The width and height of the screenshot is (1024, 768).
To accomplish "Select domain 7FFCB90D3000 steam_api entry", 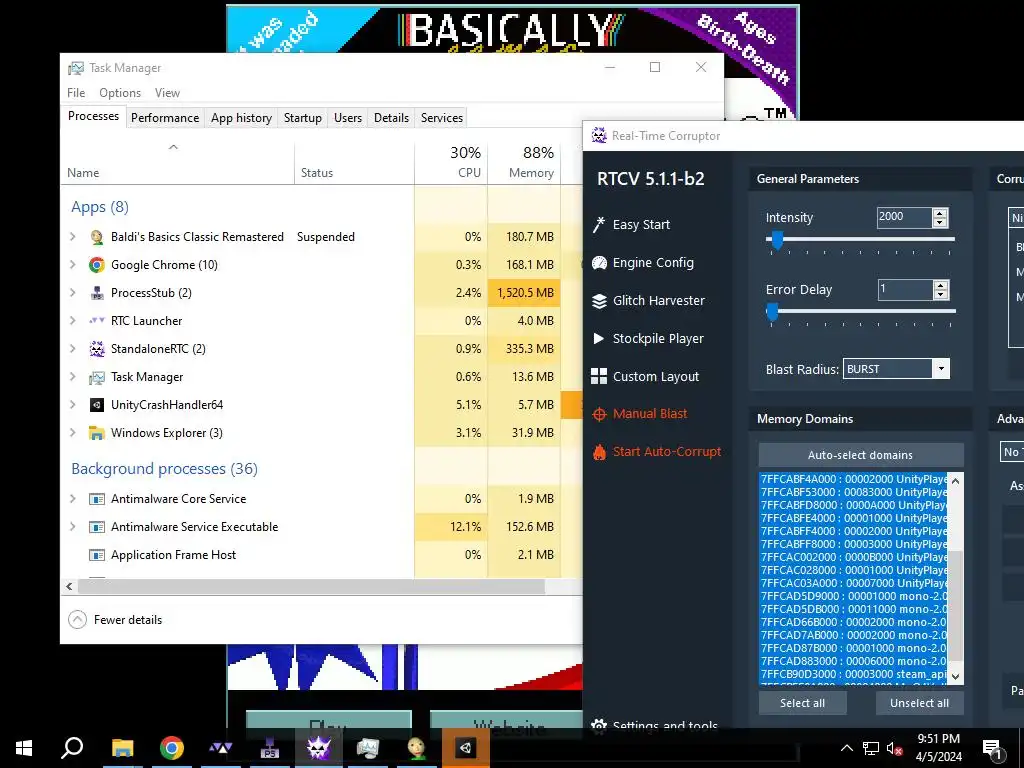I will tap(853, 674).
